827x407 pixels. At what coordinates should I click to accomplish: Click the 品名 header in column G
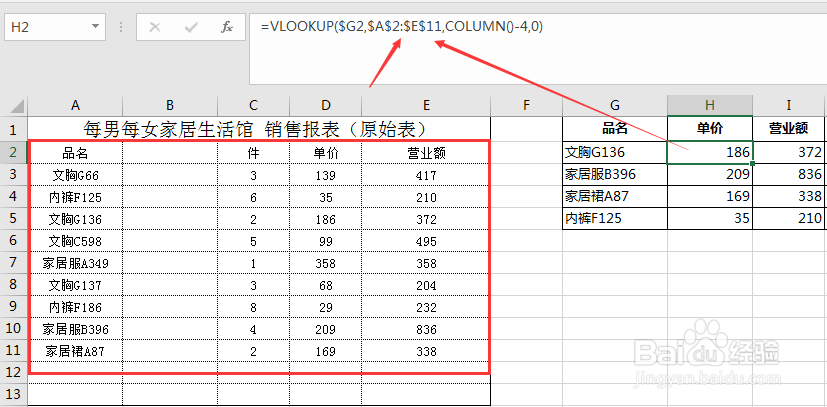point(615,129)
